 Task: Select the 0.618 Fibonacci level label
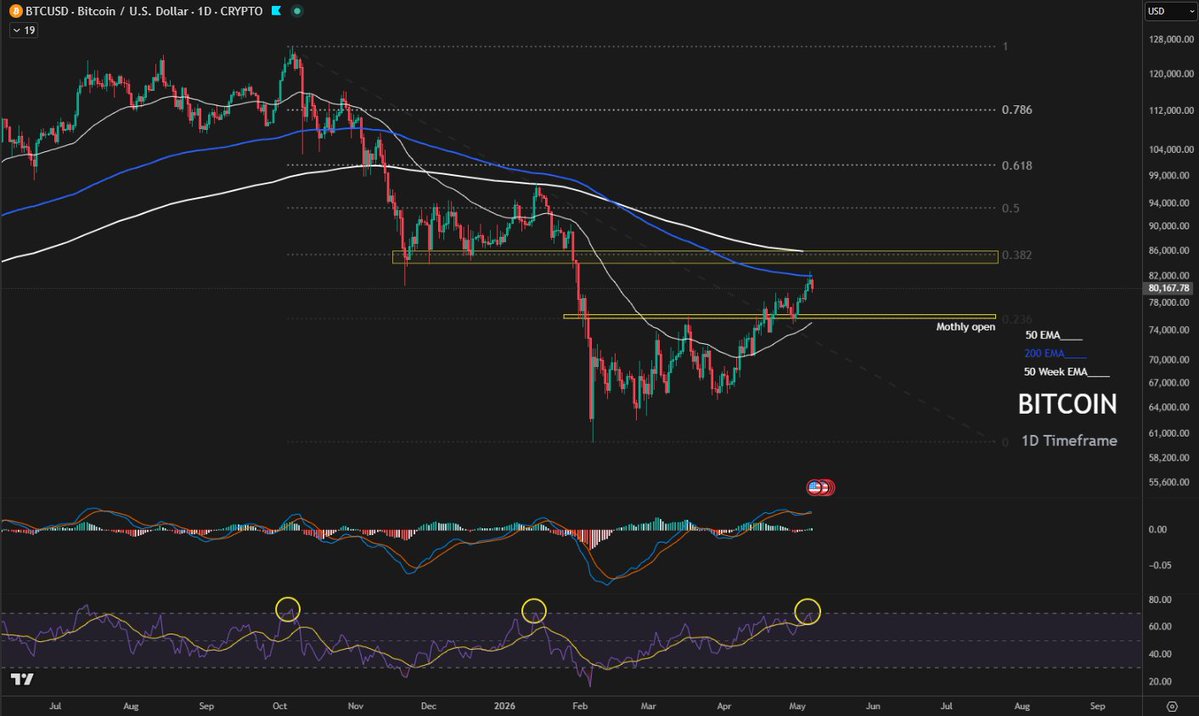(1017, 166)
